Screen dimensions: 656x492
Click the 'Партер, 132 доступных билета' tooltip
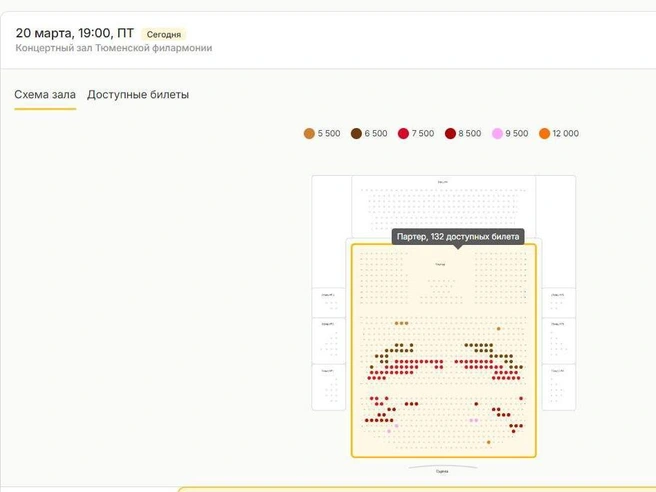pyautogui.click(x=458, y=237)
